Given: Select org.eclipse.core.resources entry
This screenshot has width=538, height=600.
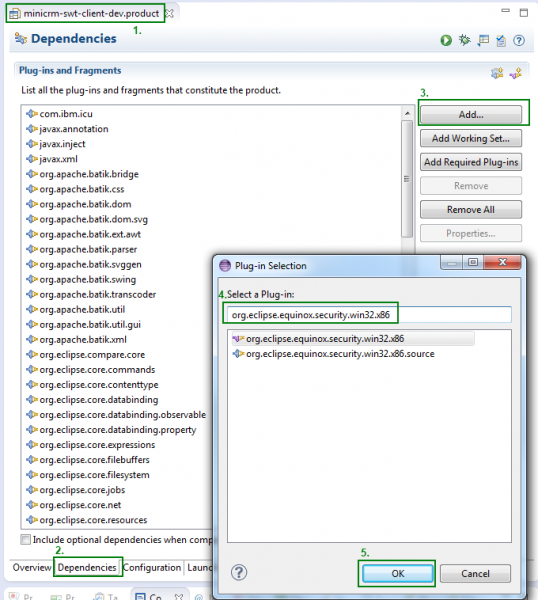Looking at the screenshot, I should point(86,520).
